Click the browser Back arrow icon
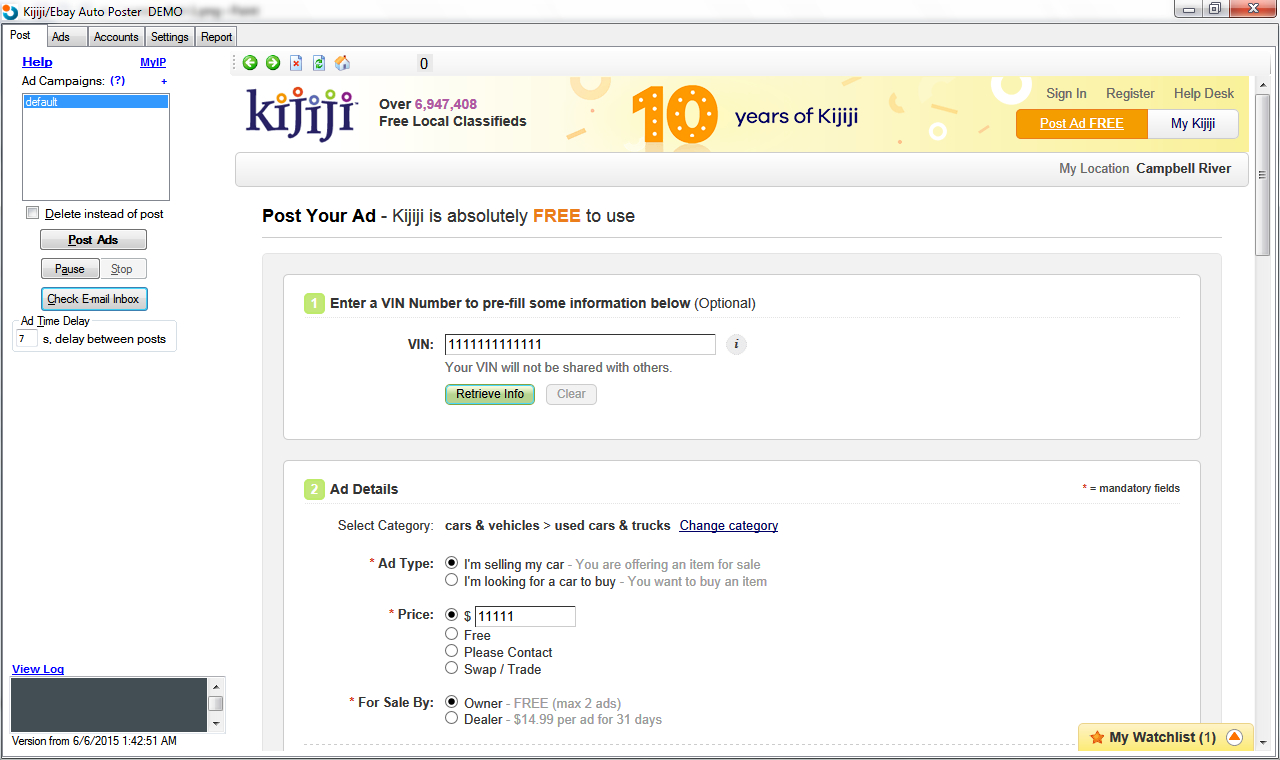This screenshot has height=760, width=1280. (x=250, y=63)
